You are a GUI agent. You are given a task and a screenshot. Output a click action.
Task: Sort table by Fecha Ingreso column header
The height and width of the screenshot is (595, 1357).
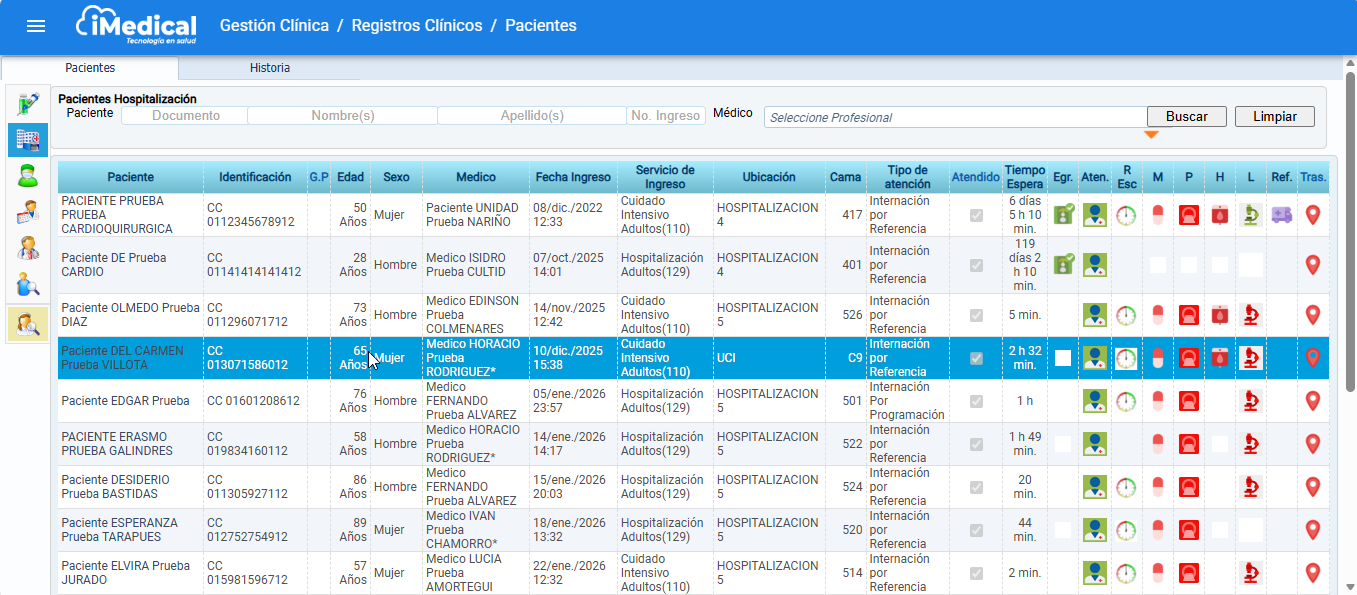[x=572, y=177]
